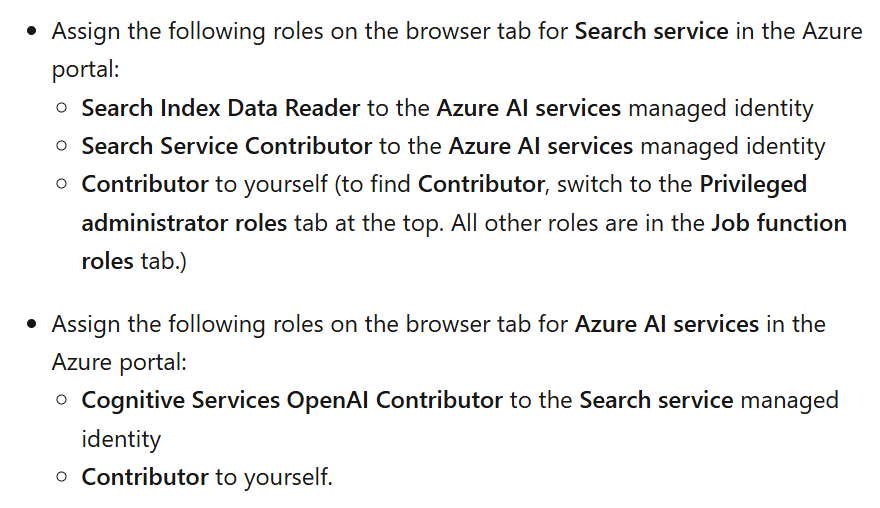Click bold Search service after OpenAI Contributor to the
Viewport: 880px width, 508px height.
pyautogui.click(x=656, y=400)
